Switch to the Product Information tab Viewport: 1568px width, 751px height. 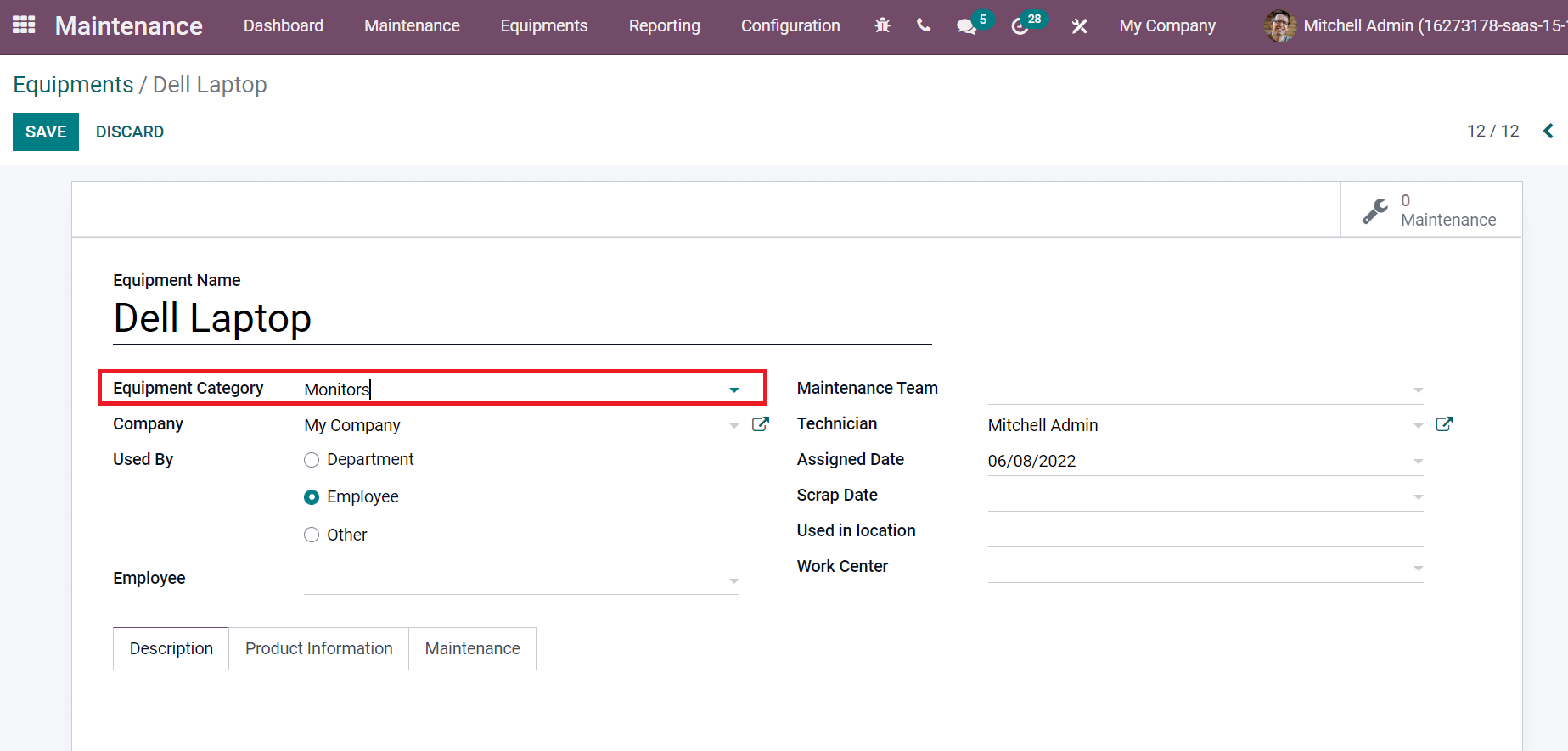[x=319, y=648]
